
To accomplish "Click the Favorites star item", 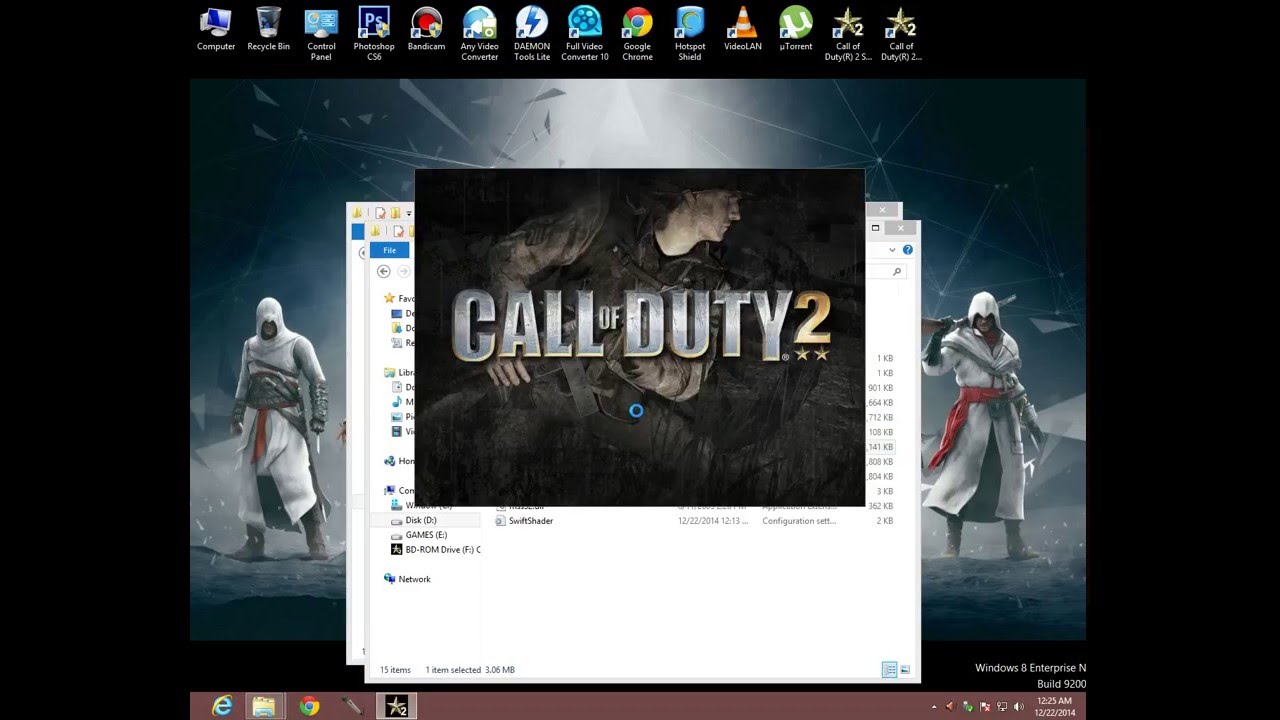I will (x=398, y=298).
